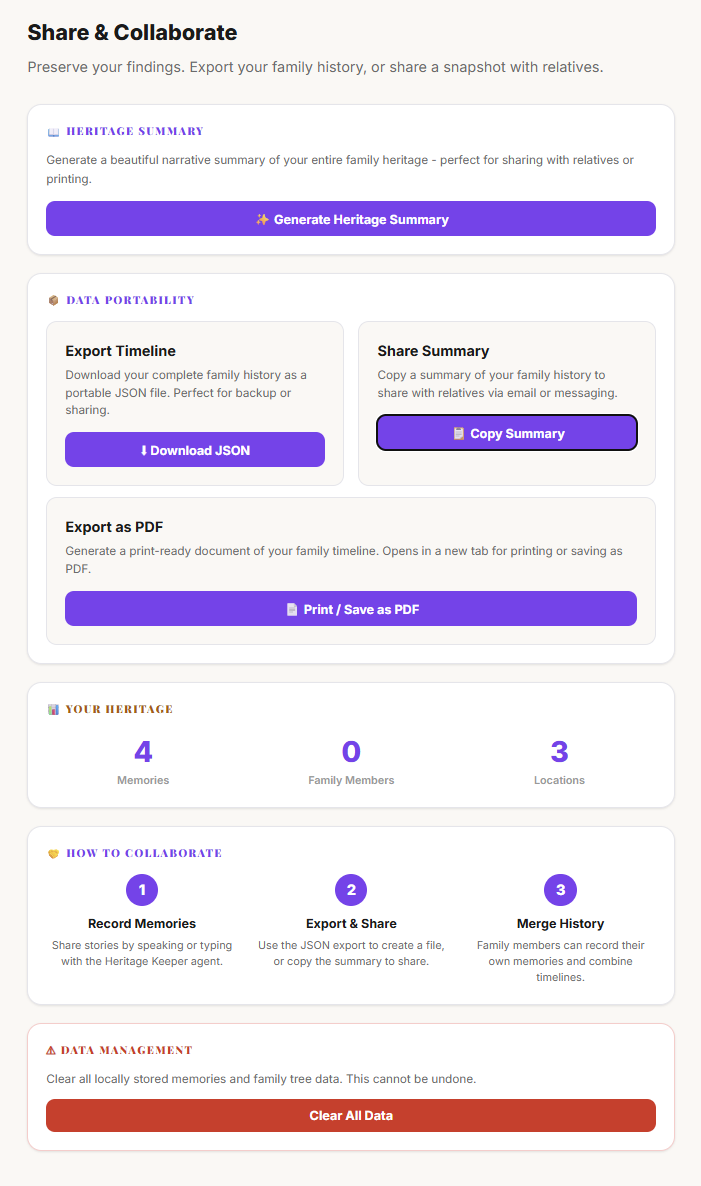Click the Family Members count of 0

pyautogui.click(x=351, y=752)
